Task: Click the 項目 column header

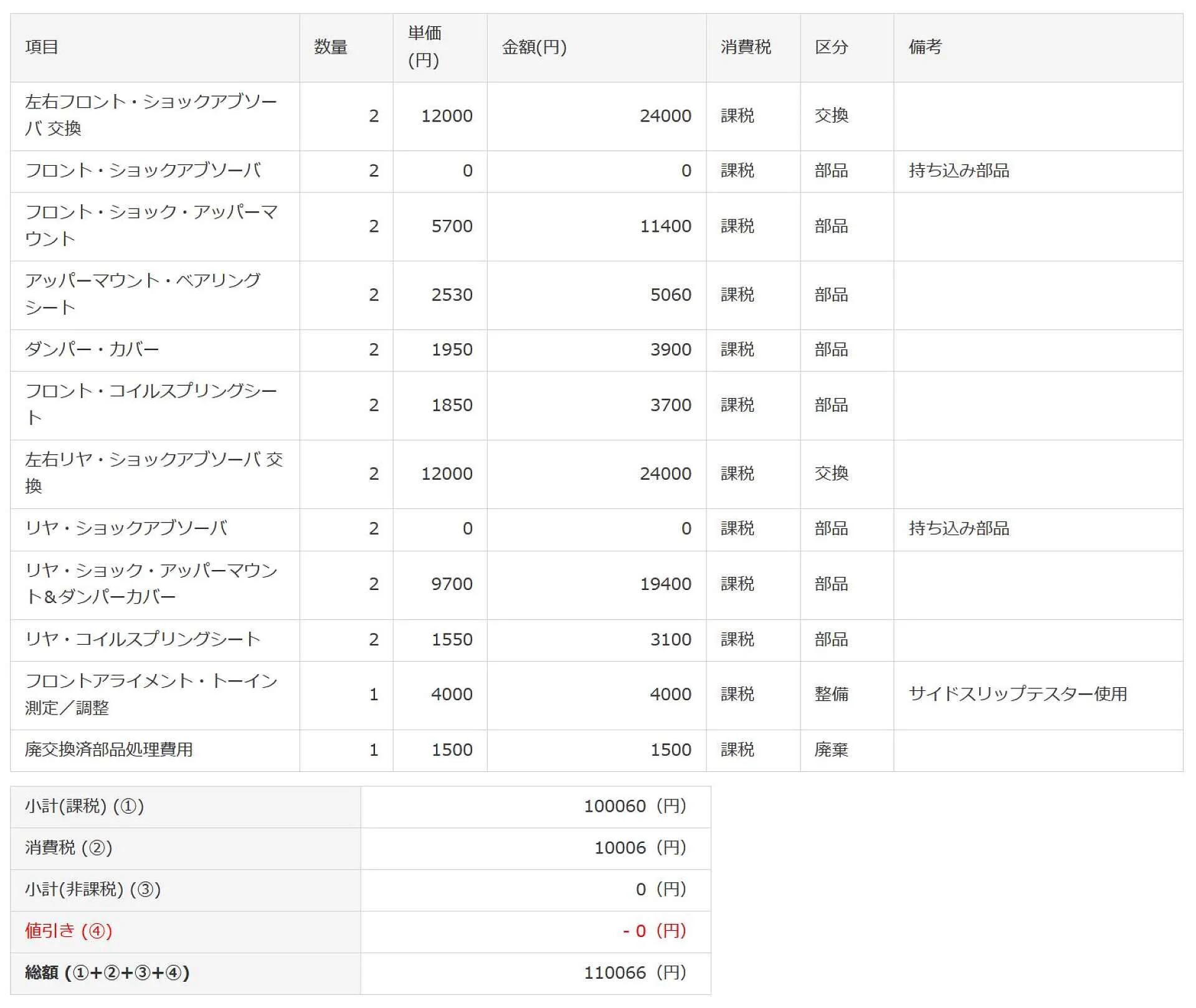Action: pos(42,47)
